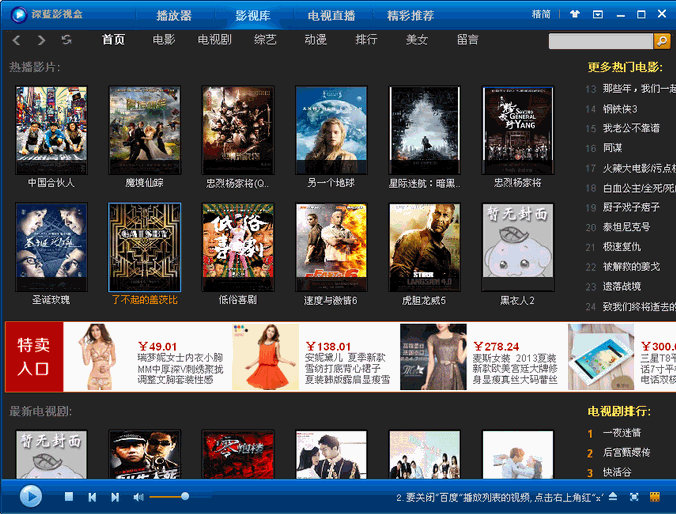Open ¥138.01 orange dress ad
Image resolution: width=676 pixels, height=514 pixels.
pyautogui.click(x=311, y=357)
